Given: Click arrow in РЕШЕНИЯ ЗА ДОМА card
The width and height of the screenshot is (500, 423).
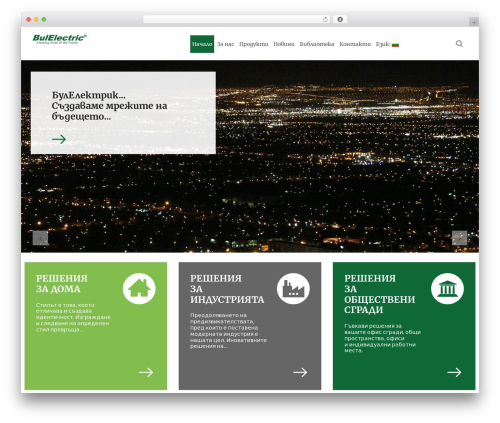Looking at the screenshot, I should click(146, 372).
